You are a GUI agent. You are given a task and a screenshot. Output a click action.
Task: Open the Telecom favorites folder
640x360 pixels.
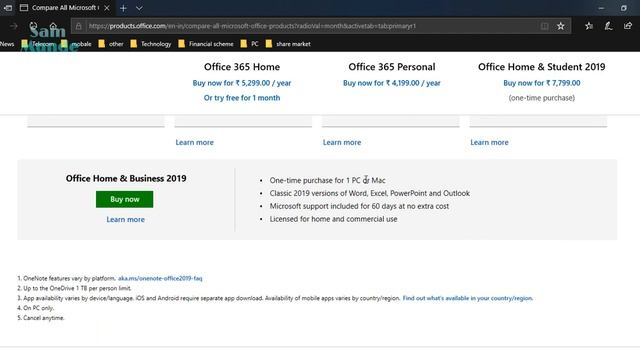pyautogui.click(x=38, y=44)
